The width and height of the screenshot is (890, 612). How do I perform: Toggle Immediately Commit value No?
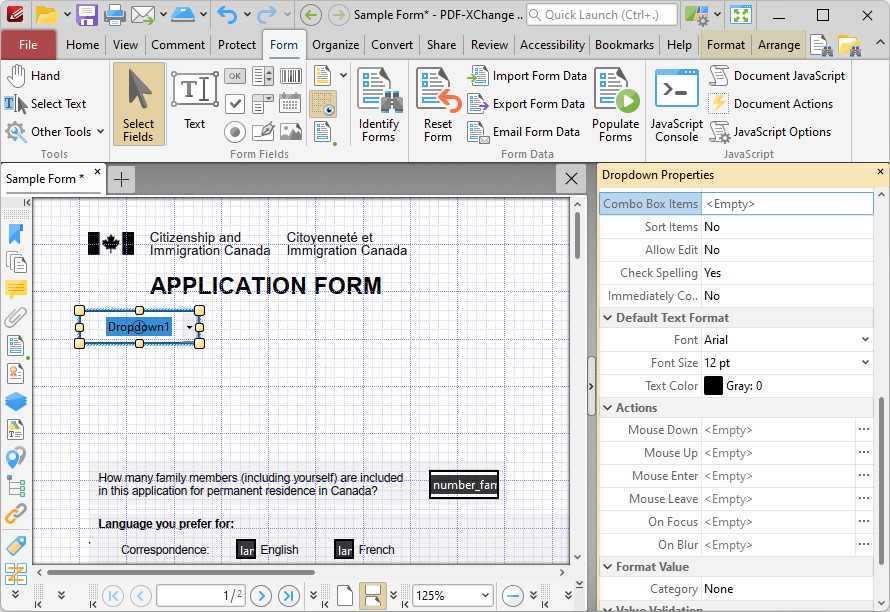click(x=787, y=296)
